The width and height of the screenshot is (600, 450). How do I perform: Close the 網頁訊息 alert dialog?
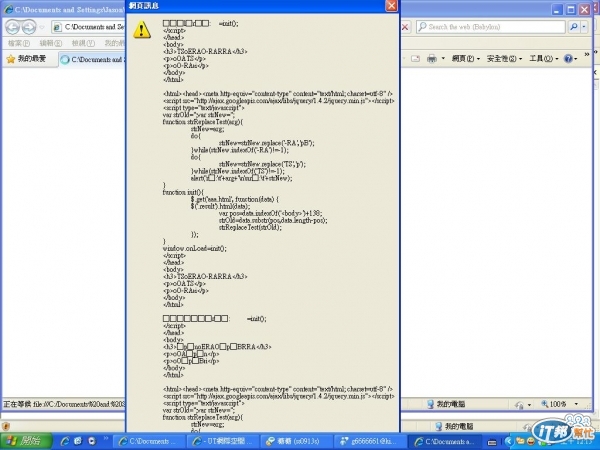pyautogui.click(x=391, y=6)
